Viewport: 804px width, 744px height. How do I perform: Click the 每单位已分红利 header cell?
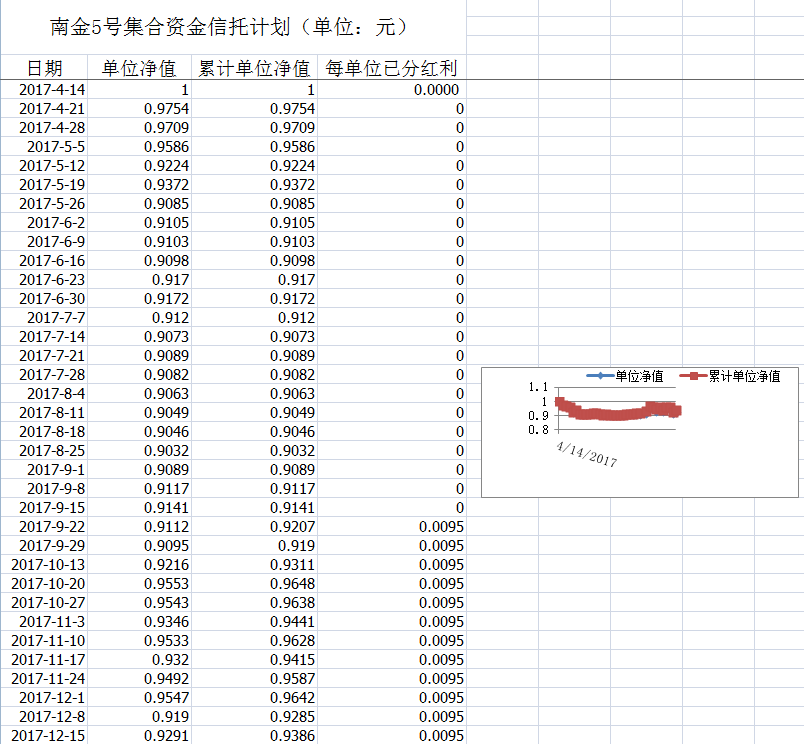[392, 68]
